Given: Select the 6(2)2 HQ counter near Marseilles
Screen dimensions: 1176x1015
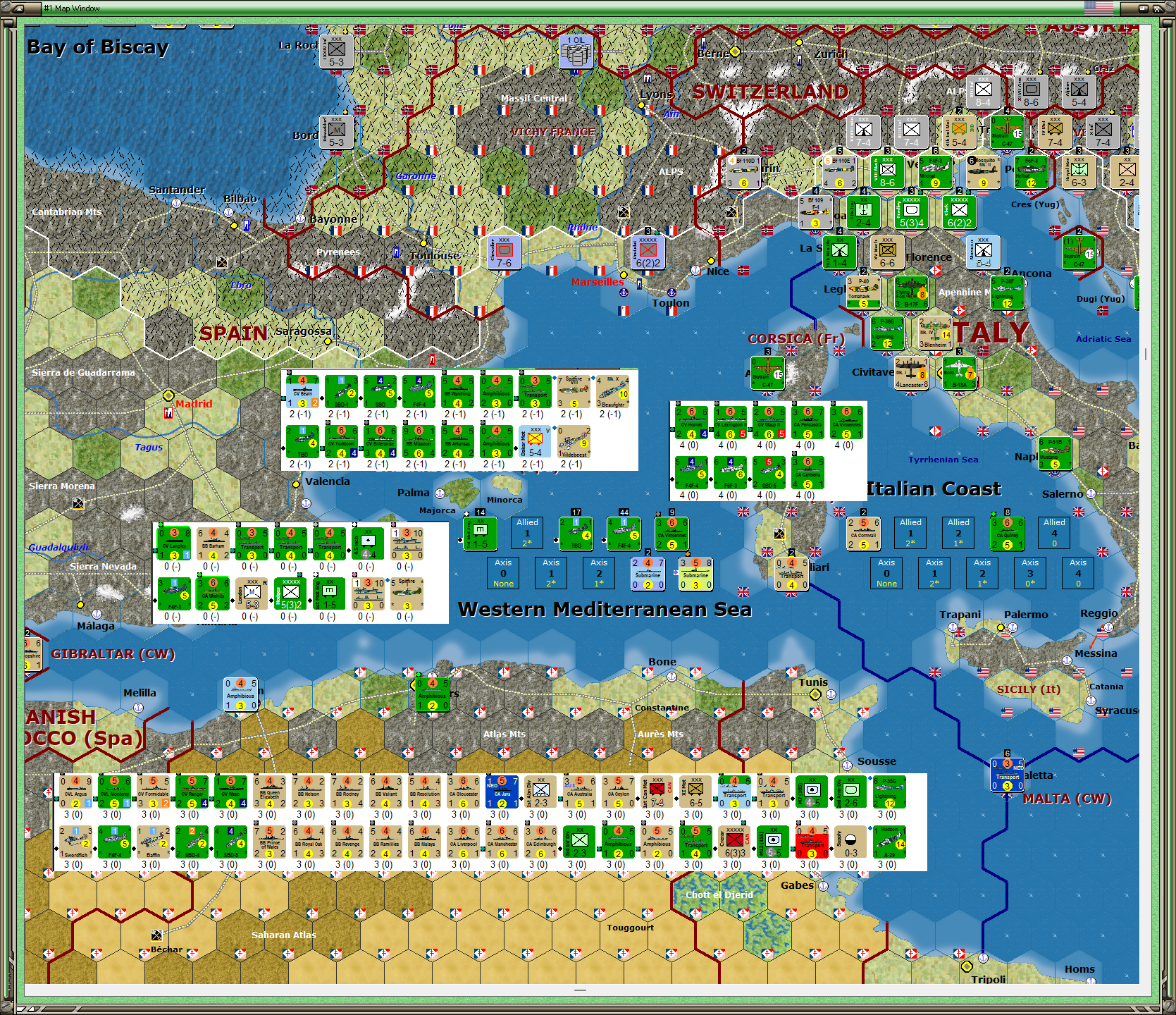Looking at the screenshot, I should coord(648,252).
